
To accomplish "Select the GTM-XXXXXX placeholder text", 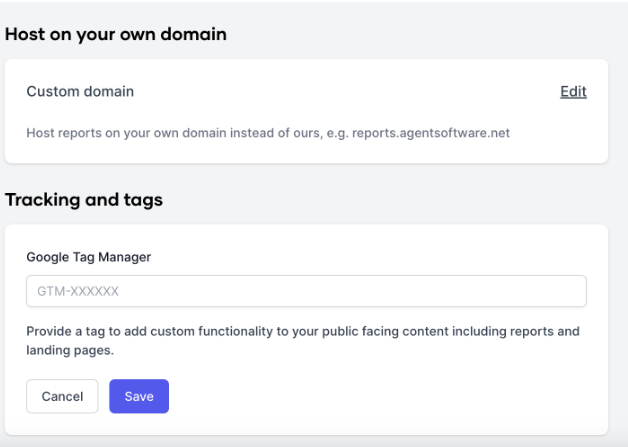I will point(78,291).
